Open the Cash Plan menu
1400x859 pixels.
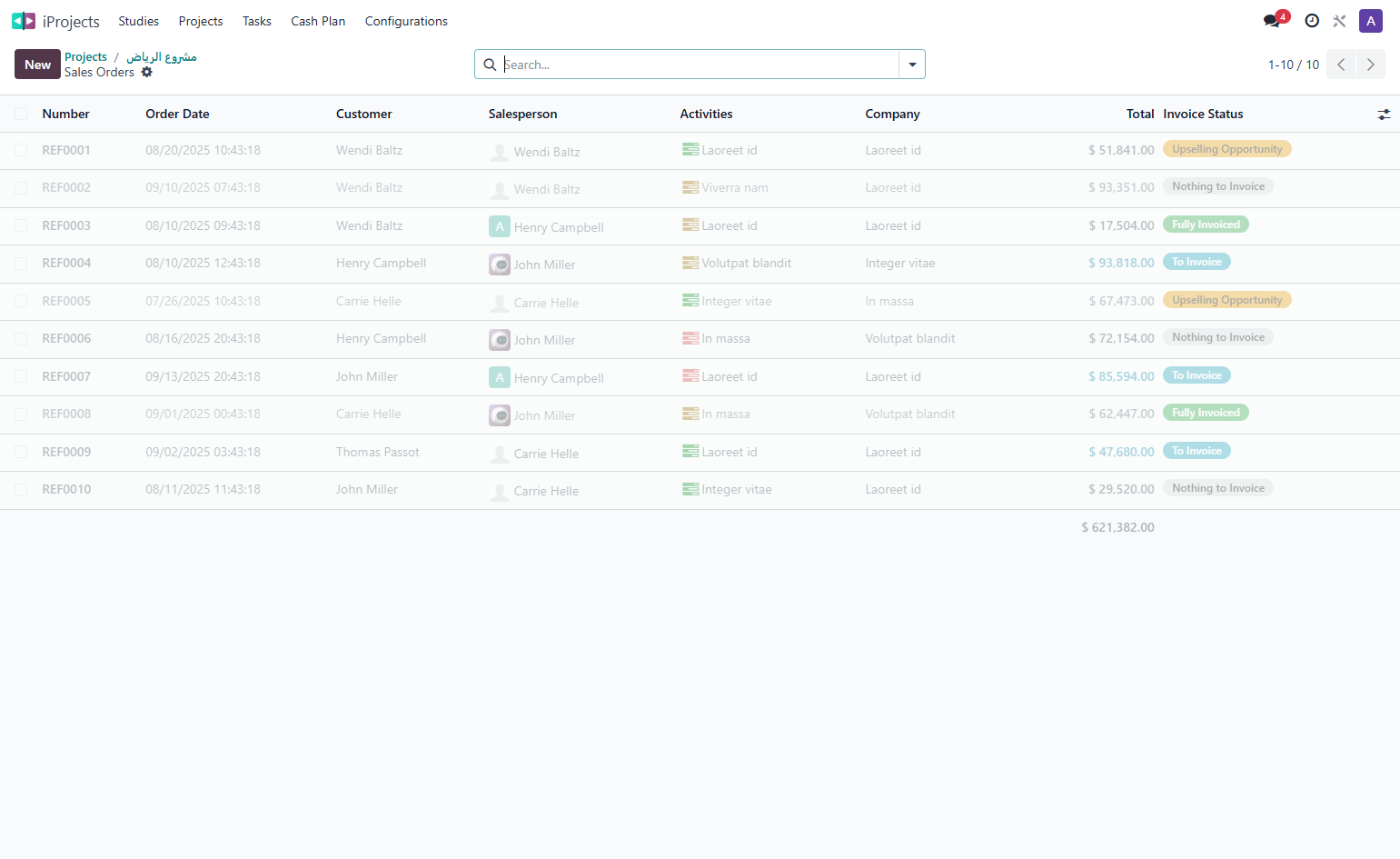tap(318, 21)
